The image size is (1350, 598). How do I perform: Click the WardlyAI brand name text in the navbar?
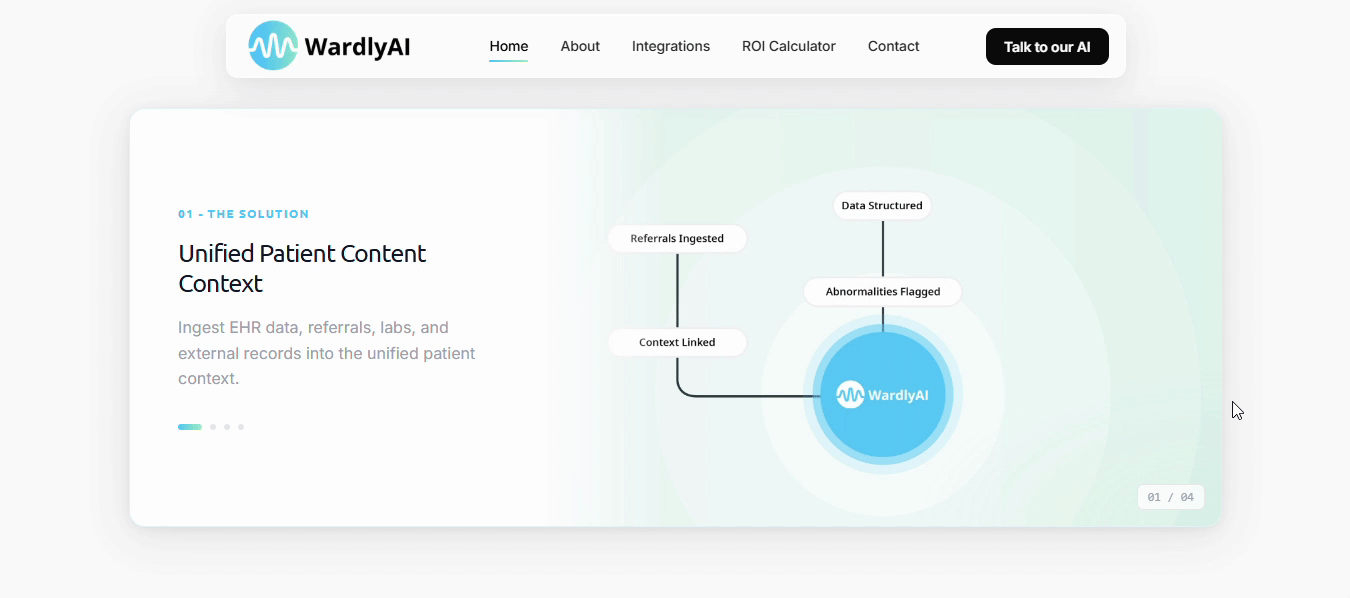[x=357, y=47]
